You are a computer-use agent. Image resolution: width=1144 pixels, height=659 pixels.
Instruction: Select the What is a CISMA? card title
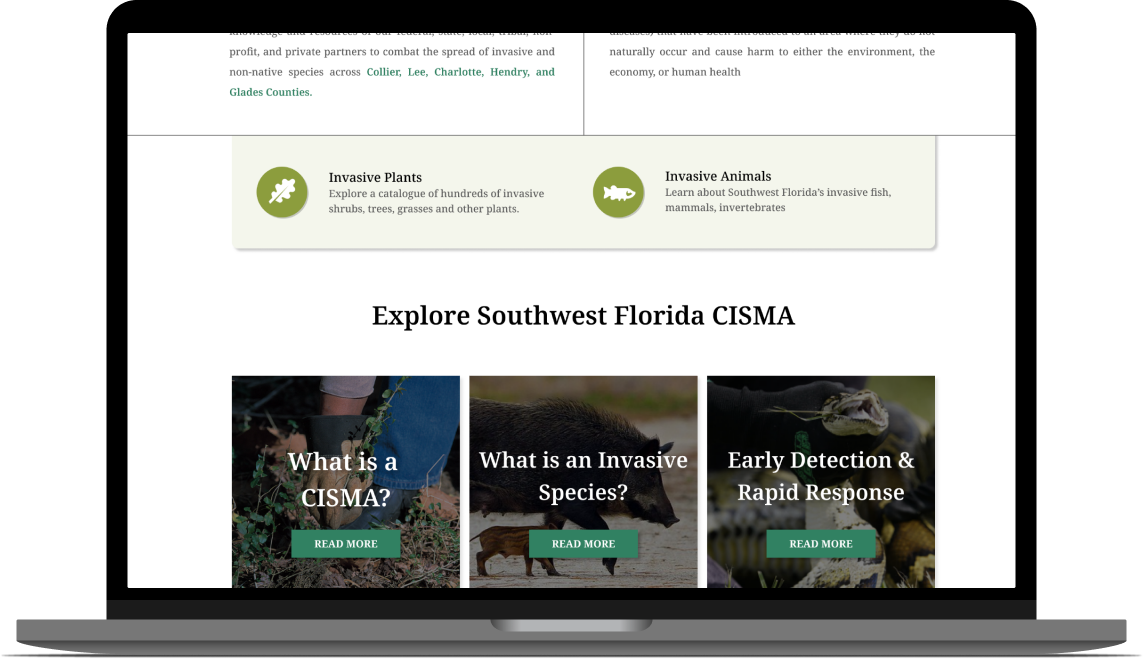tap(344, 478)
